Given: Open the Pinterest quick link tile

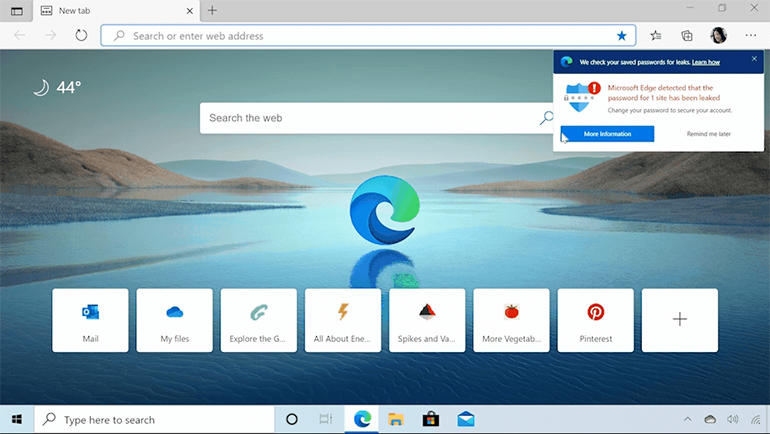Looking at the screenshot, I should click(596, 320).
